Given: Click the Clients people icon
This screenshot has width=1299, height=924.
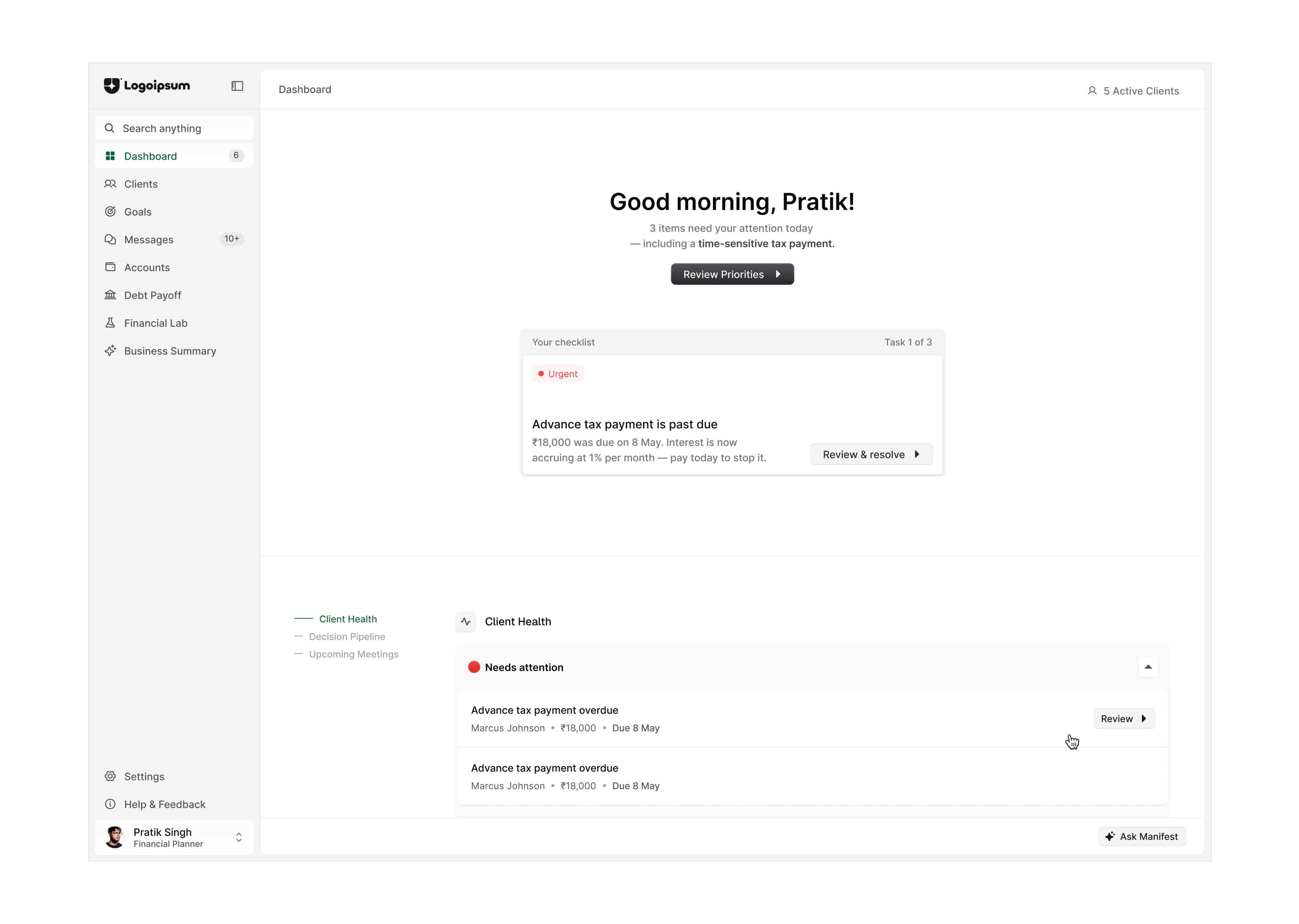Looking at the screenshot, I should (110, 184).
